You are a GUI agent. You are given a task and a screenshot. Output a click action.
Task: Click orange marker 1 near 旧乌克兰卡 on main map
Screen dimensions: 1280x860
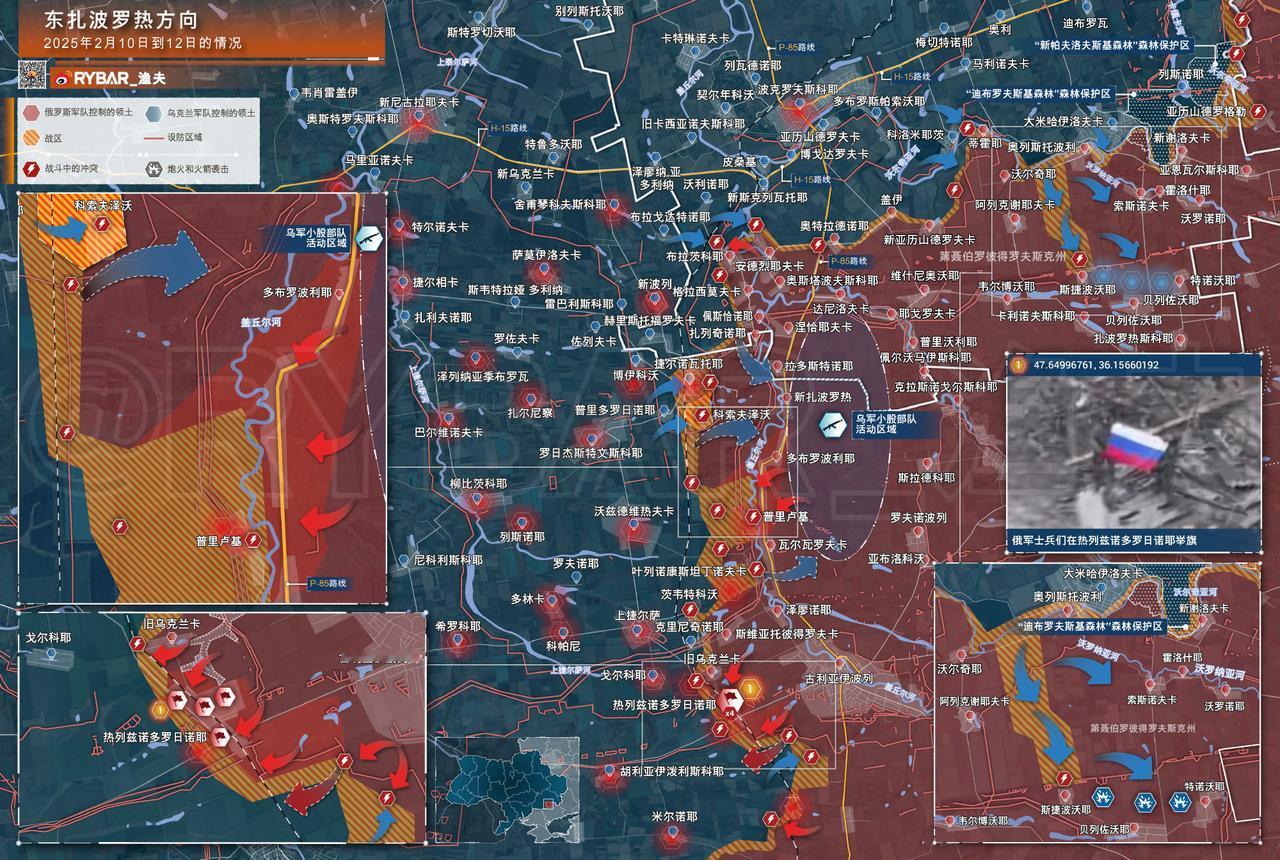click(x=752, y=688)
